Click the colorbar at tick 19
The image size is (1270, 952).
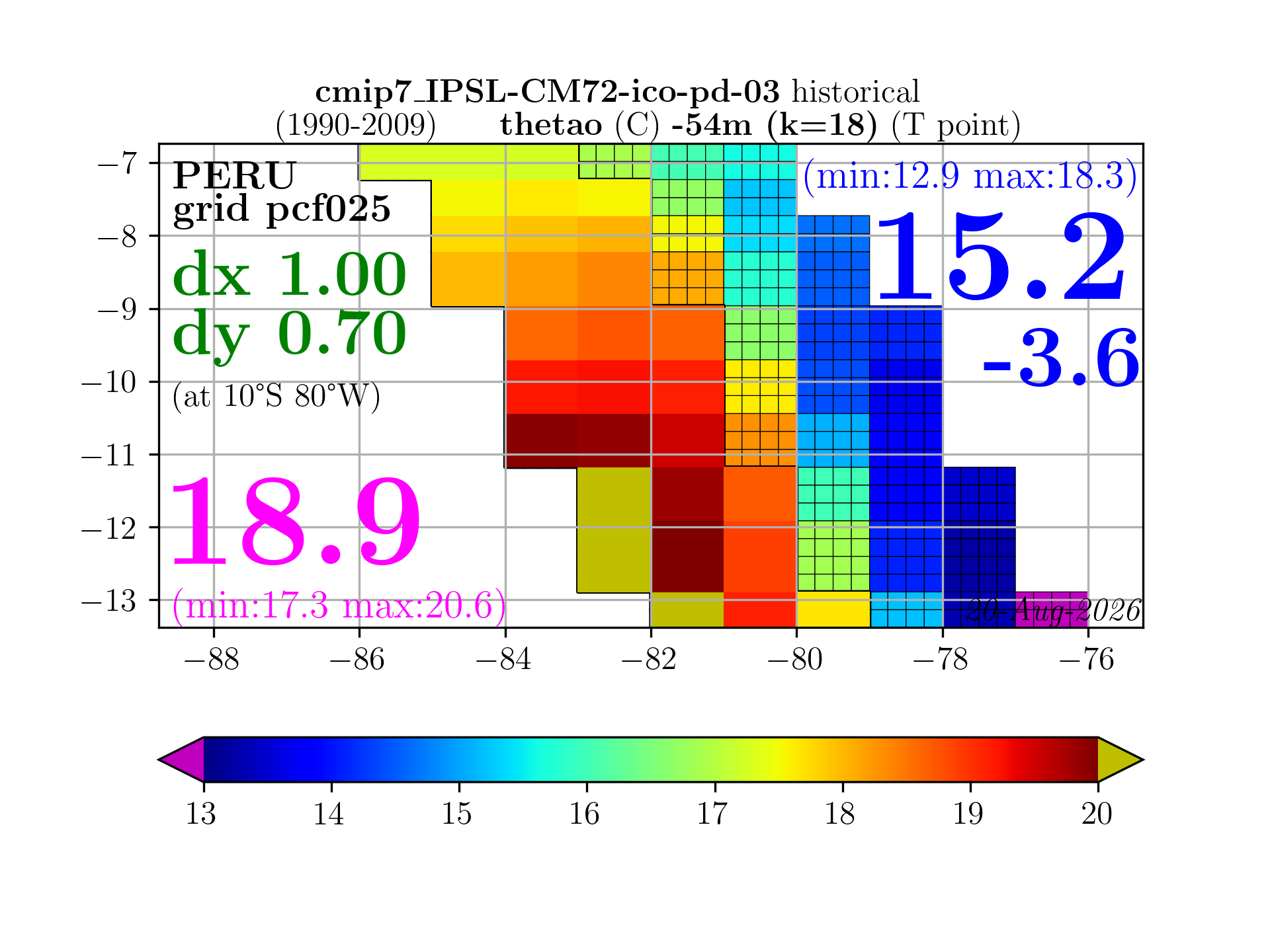tap(970, 760)
